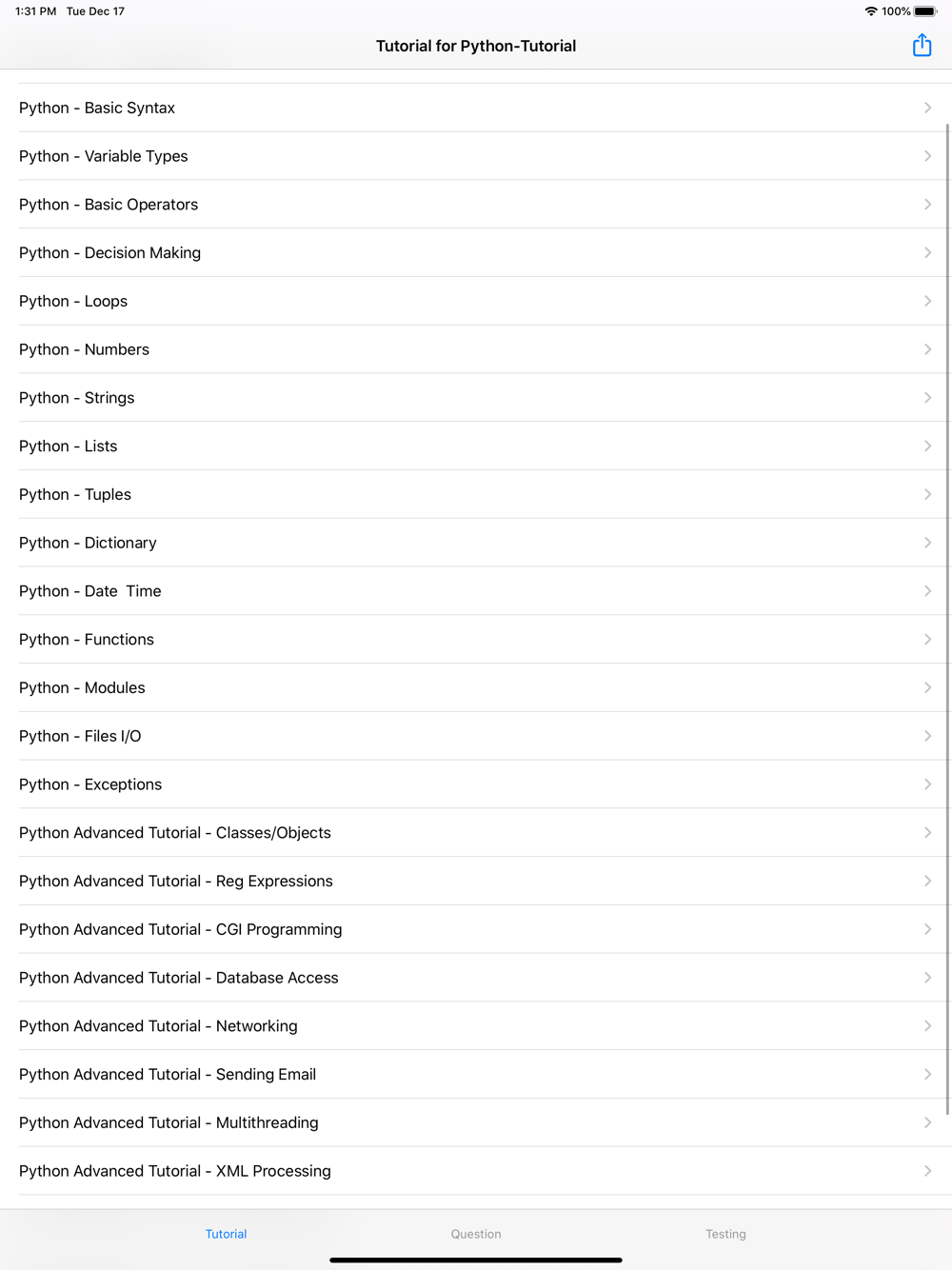Open Python - Variable Types lesson
The height and width of the screenshot is (1270, 952).
[476, 156]
